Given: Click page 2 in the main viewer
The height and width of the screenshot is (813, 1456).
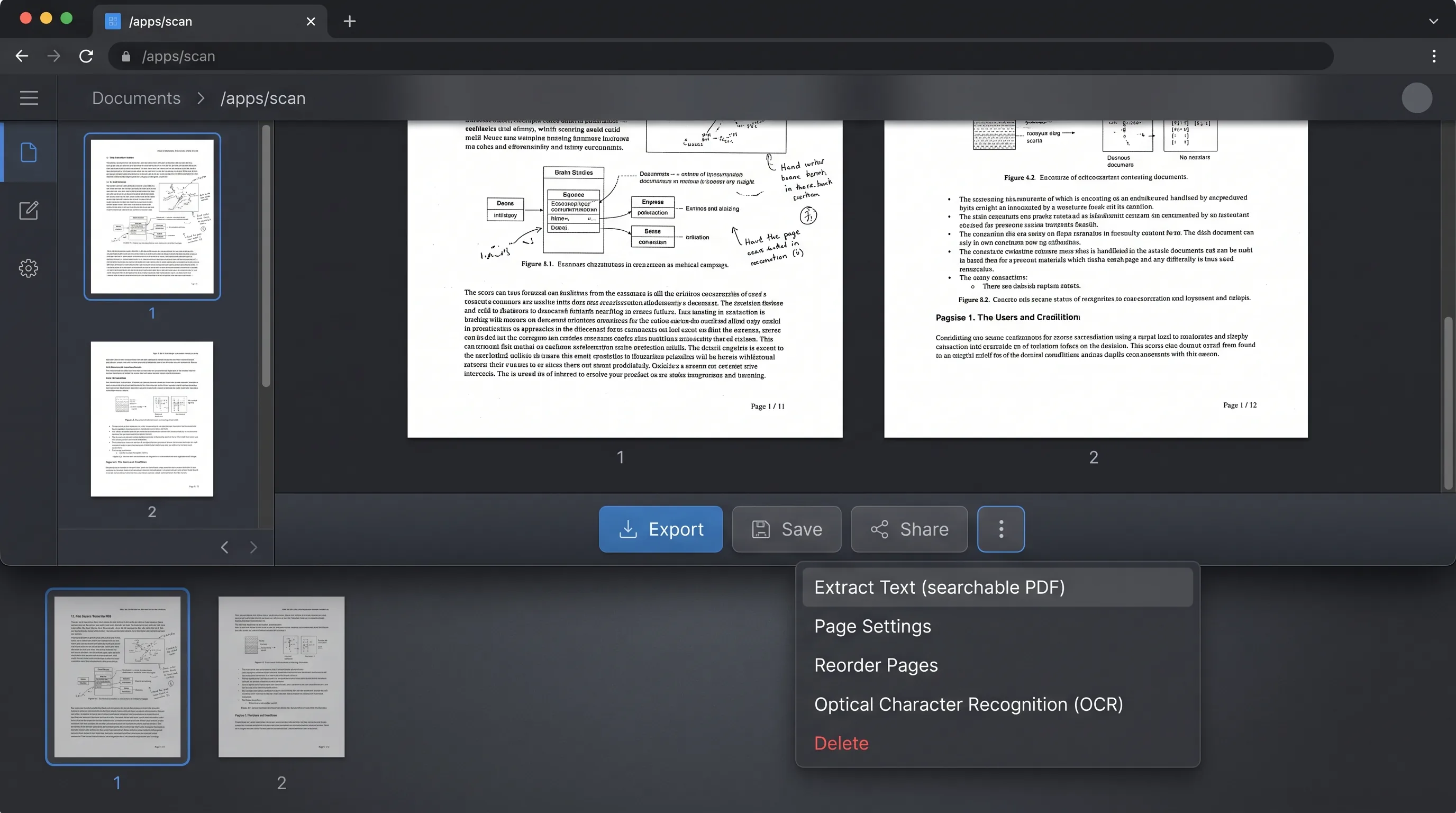Looking at the screenshot, I should [1095, 279].
